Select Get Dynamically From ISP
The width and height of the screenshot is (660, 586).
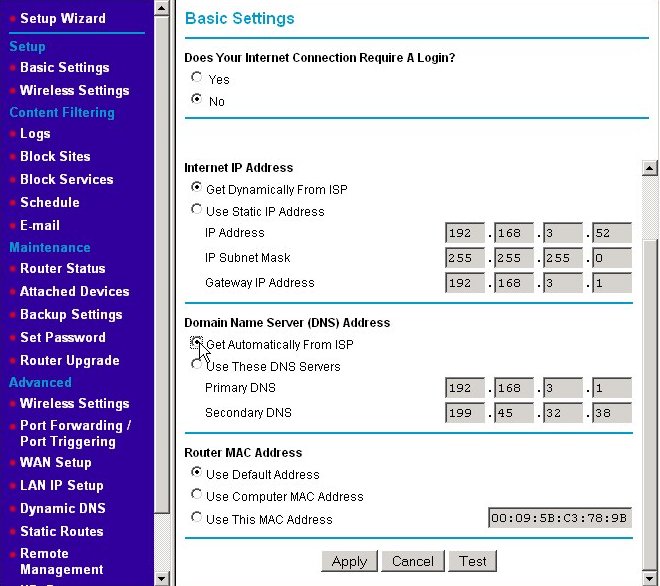pyautogui.click(x=196, y=187)
